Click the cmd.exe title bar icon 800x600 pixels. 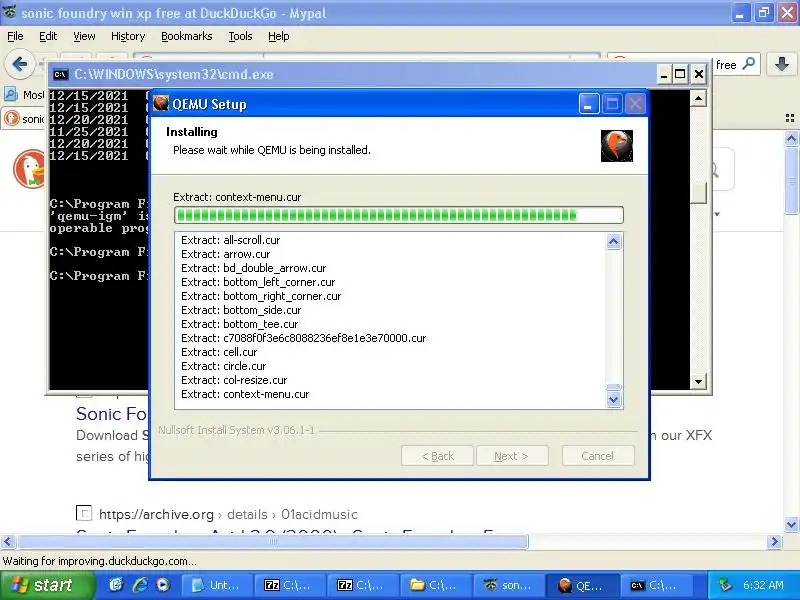pos(61,74)
